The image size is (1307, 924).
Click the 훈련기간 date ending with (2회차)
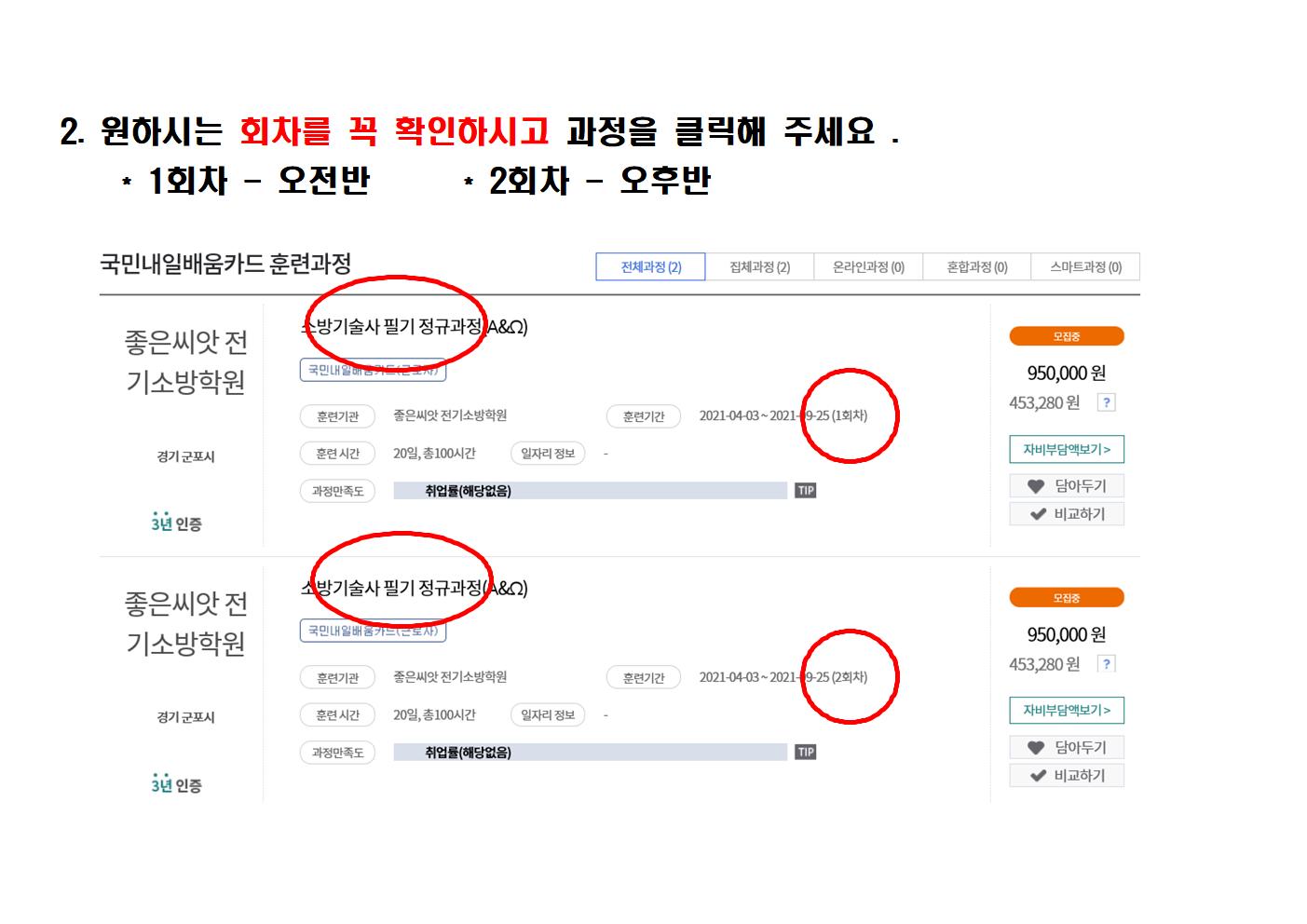(783, 677)
